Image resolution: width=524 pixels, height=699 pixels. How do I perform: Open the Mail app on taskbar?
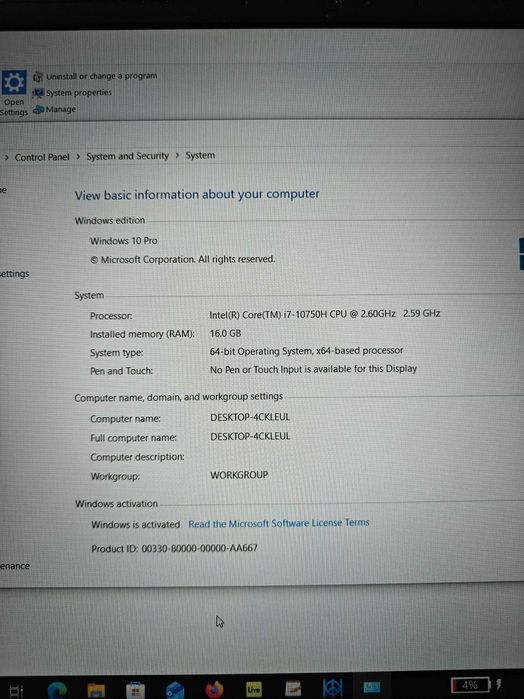[175, 690]
